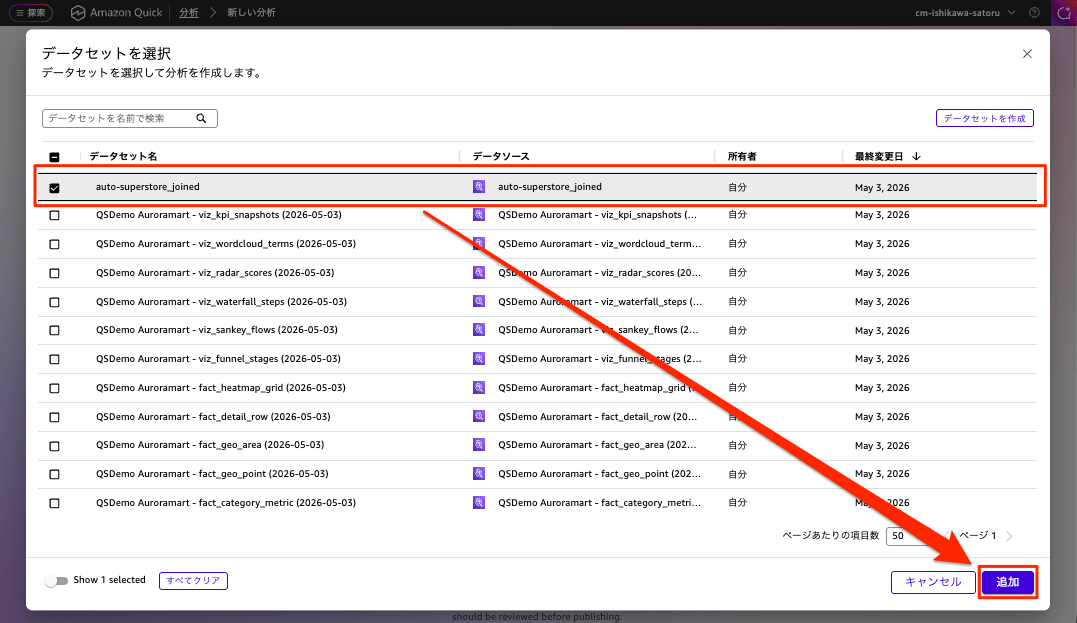Click data source icon for viz_funnel_stages row

point(479,359)
